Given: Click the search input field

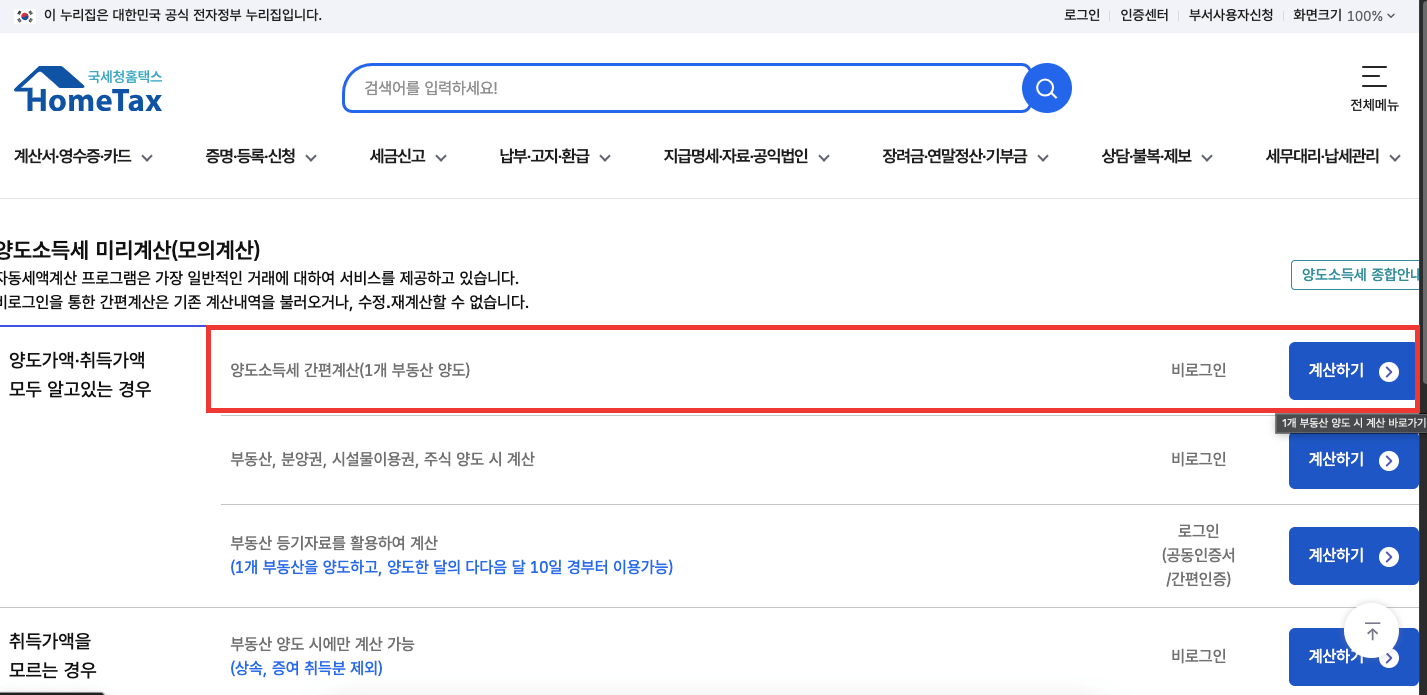Looking at the screenshot, I should tap(680, 88).
